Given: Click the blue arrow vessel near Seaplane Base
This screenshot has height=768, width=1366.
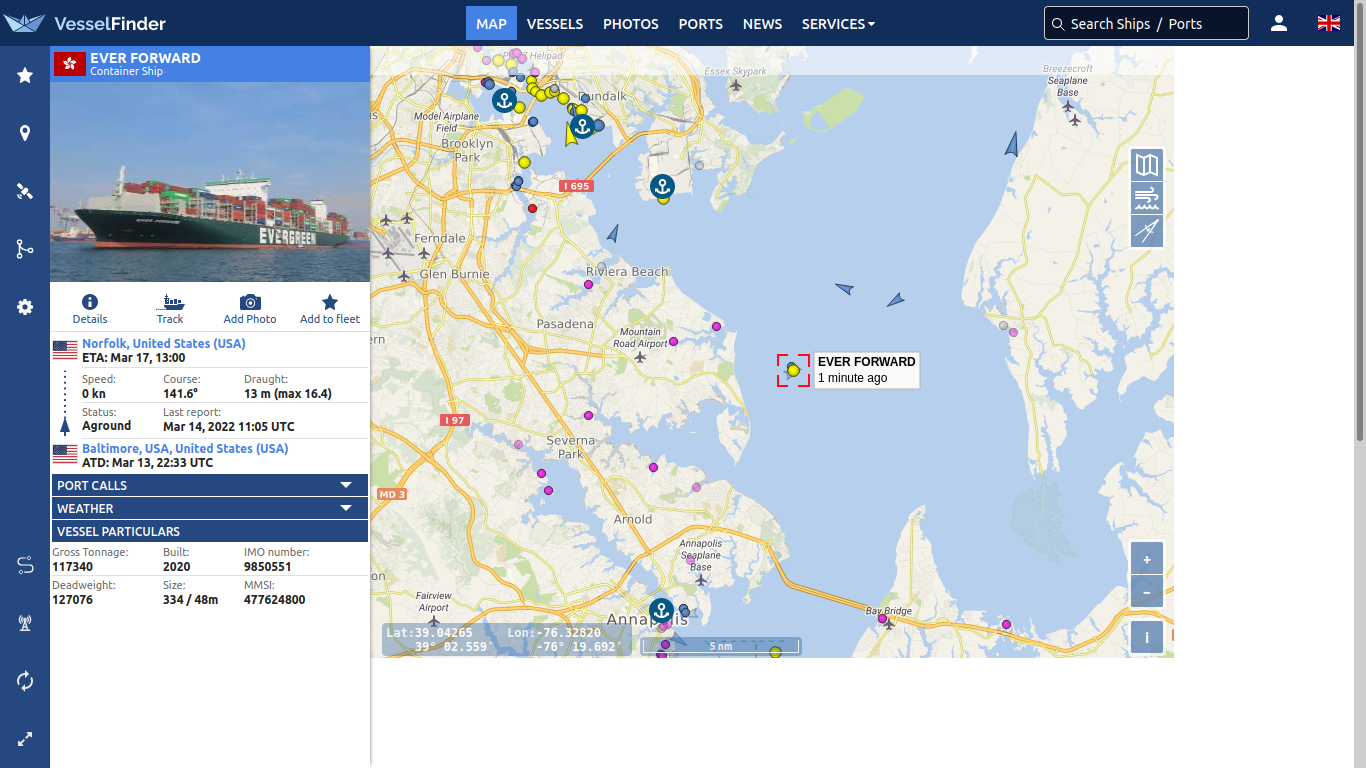Looking at the screenshot, I should tap(1012, 144).
